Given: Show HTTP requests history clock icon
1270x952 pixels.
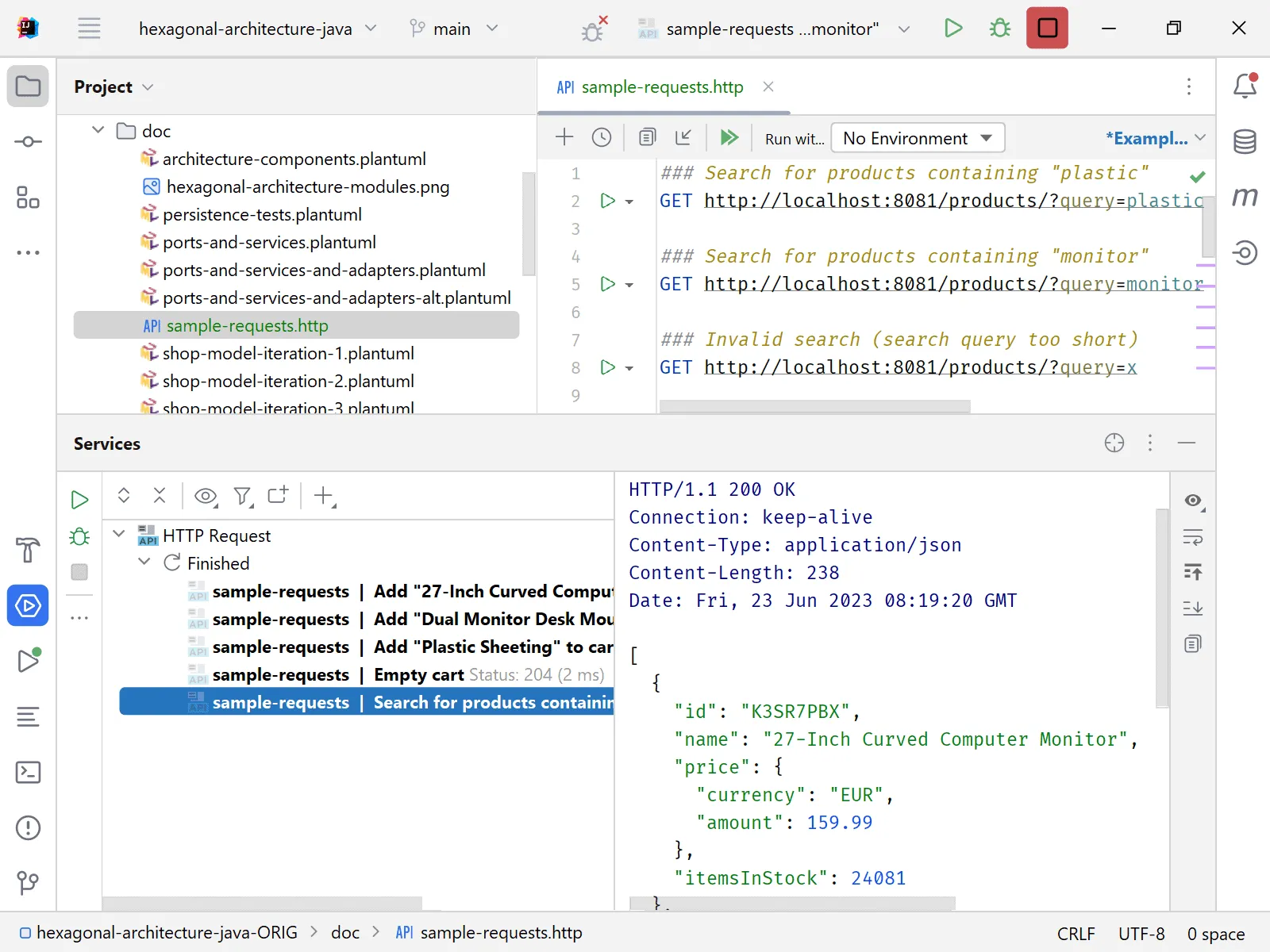Looking at the screenshot, I should (602, 137).
